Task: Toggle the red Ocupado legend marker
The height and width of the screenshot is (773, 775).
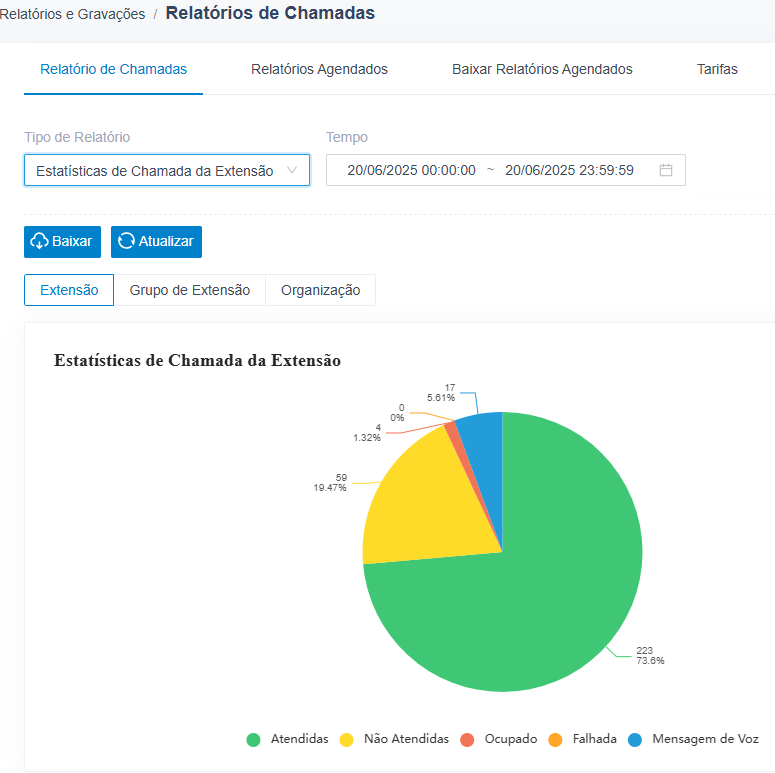Action: [467, 740]
